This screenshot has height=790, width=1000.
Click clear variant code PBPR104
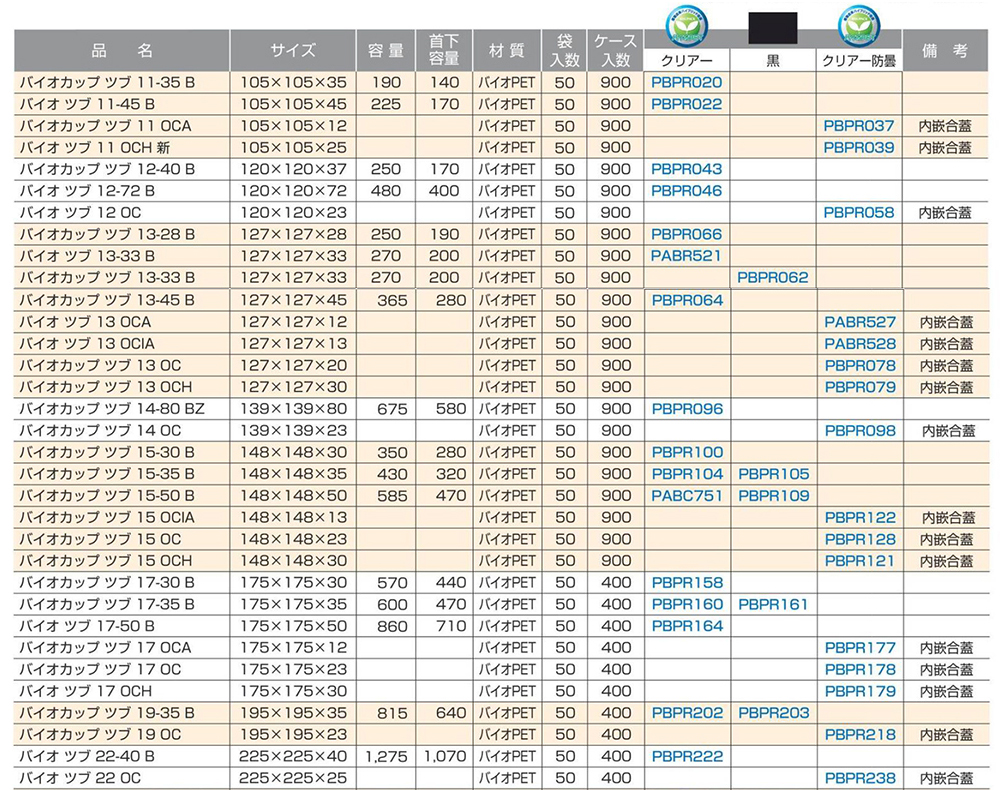tap(688, 474)
